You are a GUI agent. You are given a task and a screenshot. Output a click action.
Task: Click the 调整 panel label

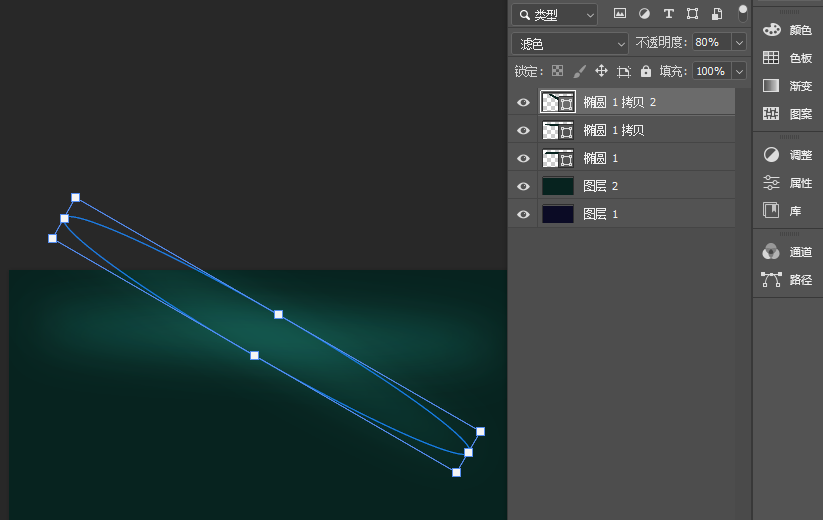click(x=800, y=155)
